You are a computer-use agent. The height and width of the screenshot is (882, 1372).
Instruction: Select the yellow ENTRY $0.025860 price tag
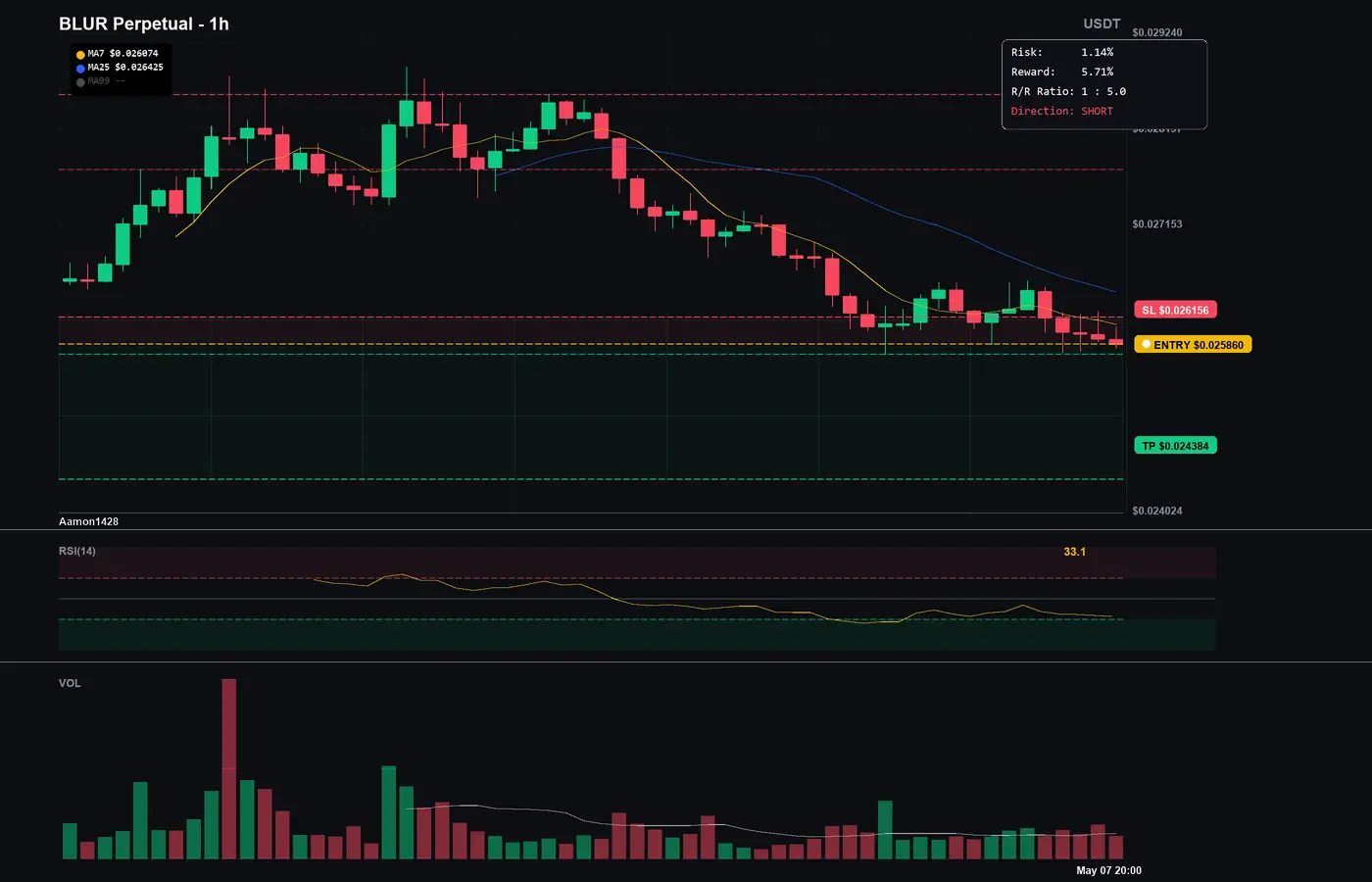pos(1193,345)
